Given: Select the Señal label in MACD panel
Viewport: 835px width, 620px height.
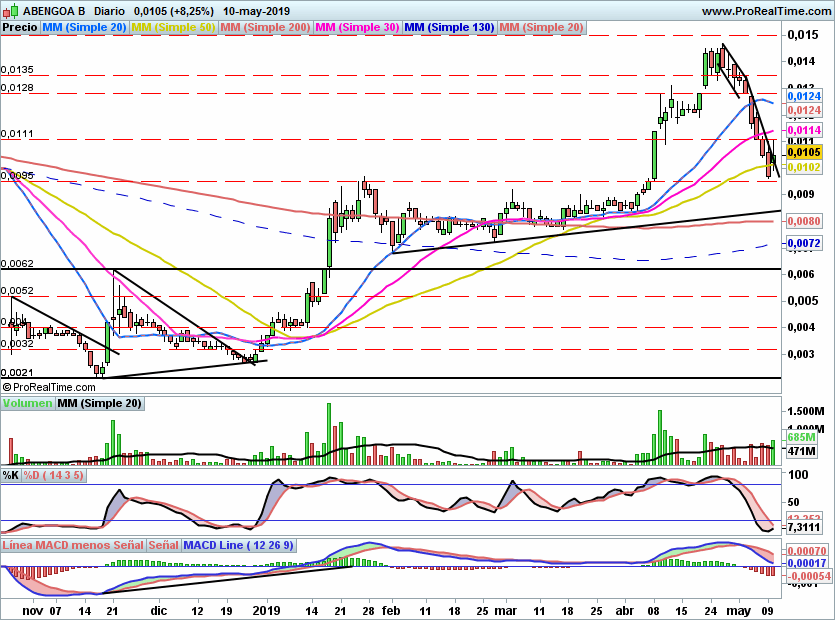Looking at the screenshot, I should (163, 545).
